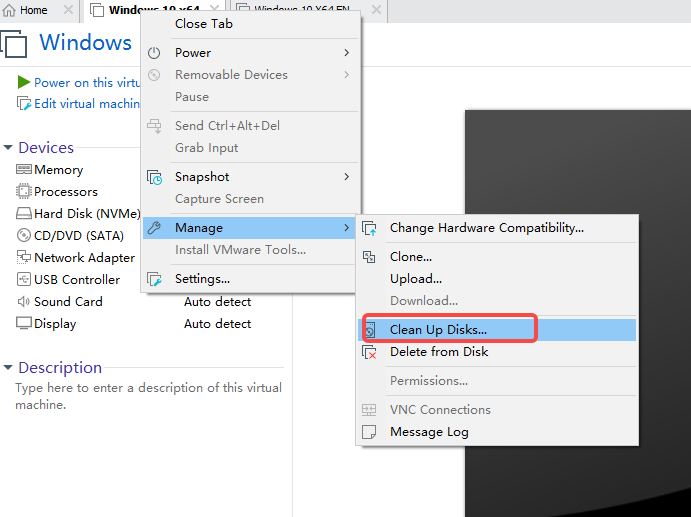Click the Hard Disk (NVMe) icon
This screenshot has height=517, width=691.
click(23, 213)
